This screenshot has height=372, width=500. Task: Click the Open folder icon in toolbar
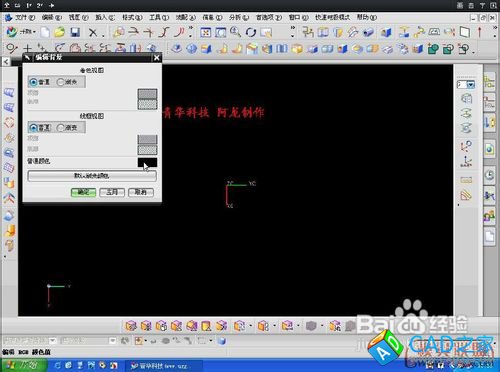(x=60, y=32)
